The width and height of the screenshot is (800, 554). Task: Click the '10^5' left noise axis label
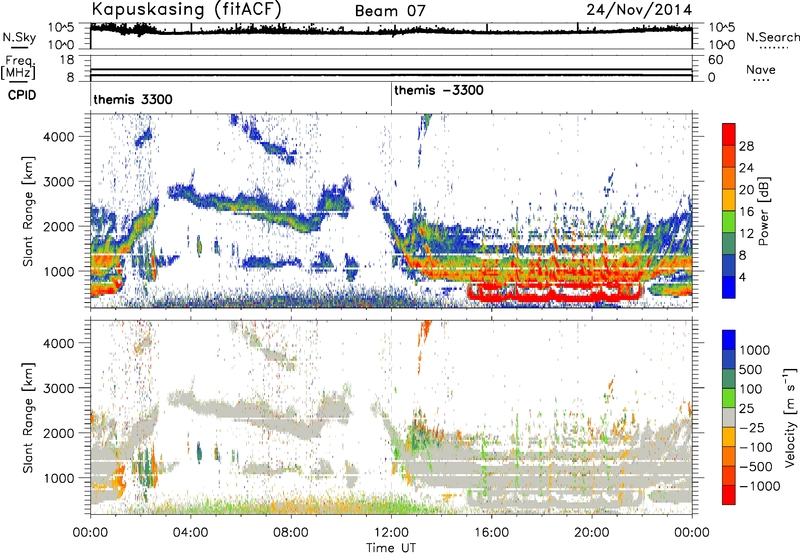[61, 28]
